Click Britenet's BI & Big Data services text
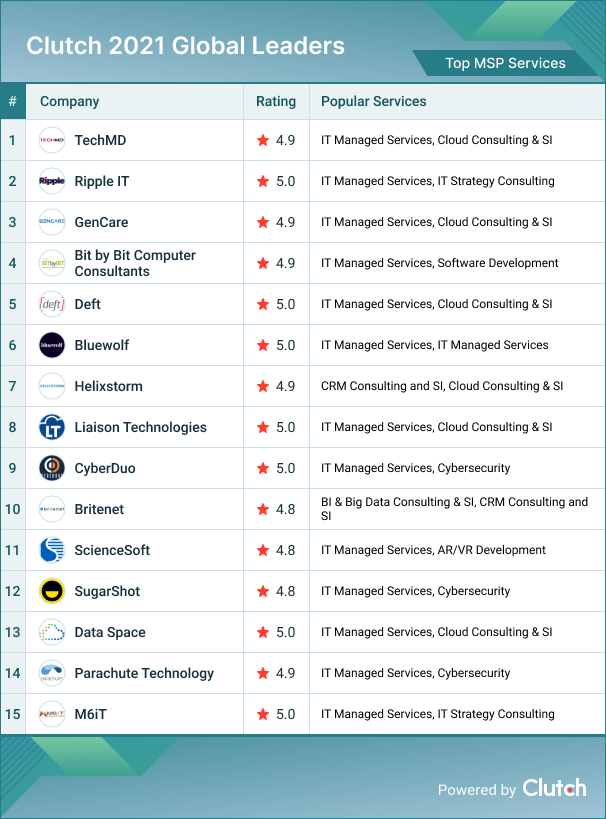Image resolution: width=606 pixels, height=819 pixels. [454, 509]
